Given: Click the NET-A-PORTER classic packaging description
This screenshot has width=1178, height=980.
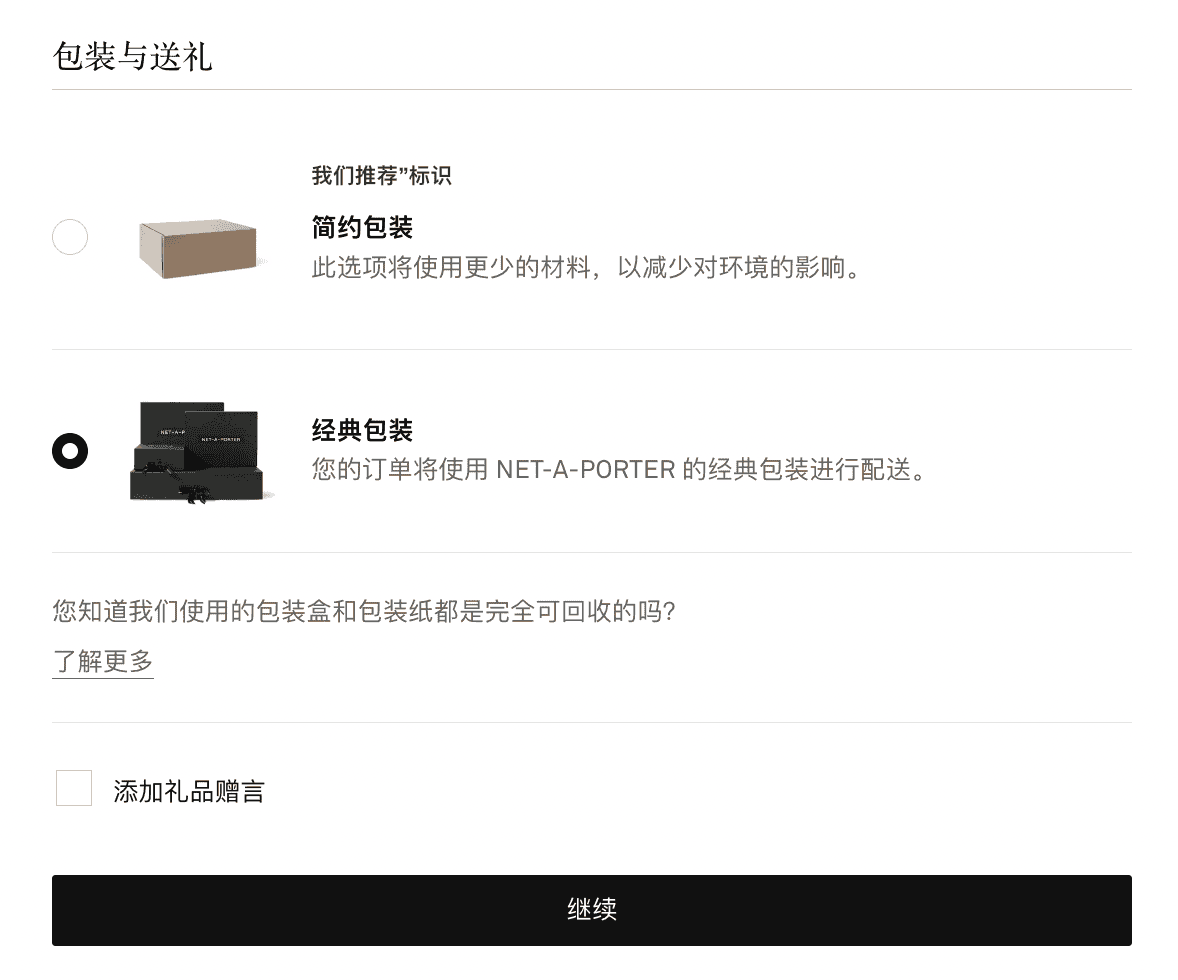Looking at the screenshot, I should (620, 470).
